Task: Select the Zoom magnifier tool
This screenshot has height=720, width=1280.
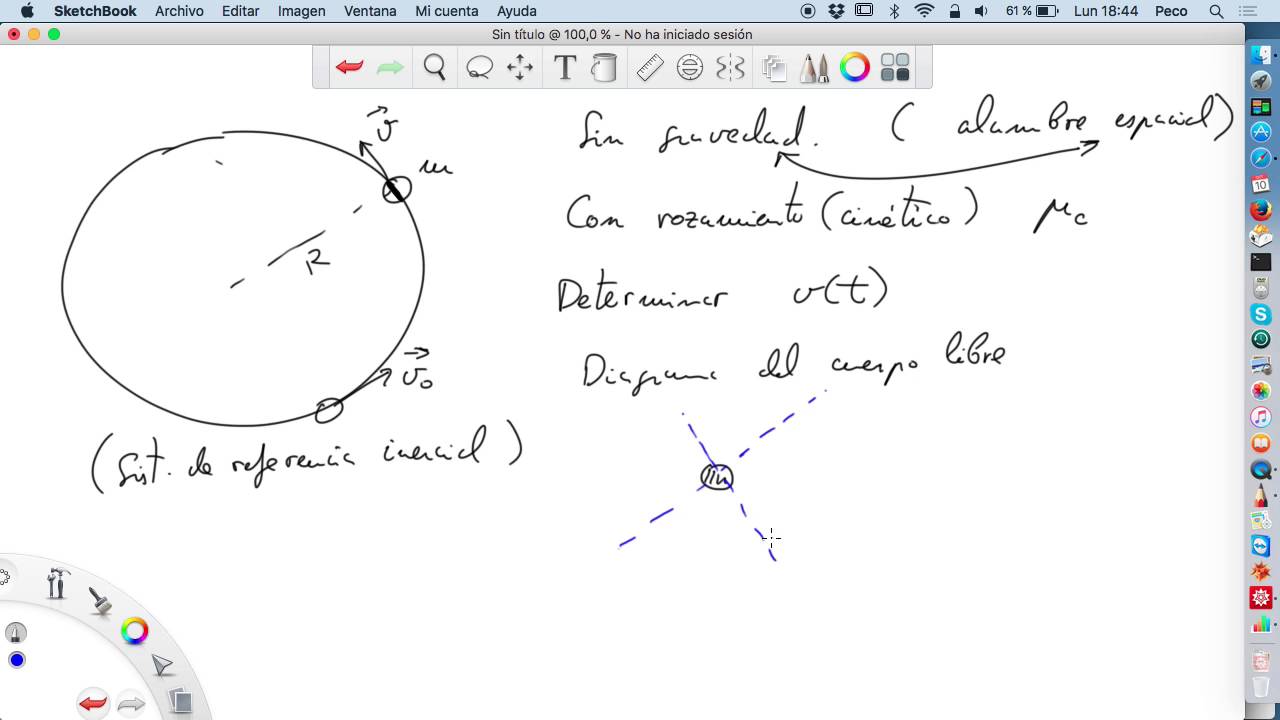Action: tap(435, 68)
